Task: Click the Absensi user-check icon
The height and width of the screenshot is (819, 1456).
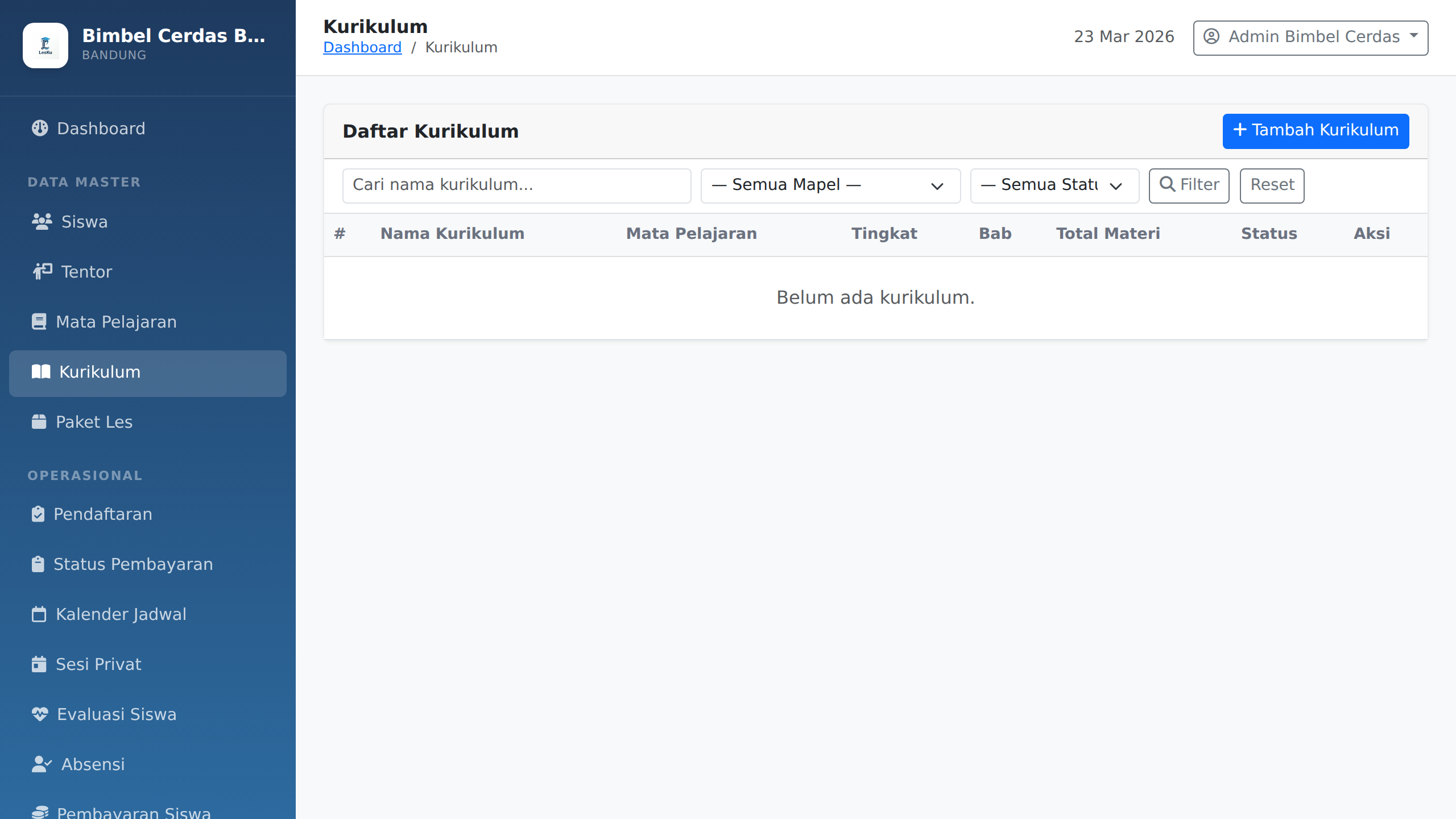Action: pos(42,764)
